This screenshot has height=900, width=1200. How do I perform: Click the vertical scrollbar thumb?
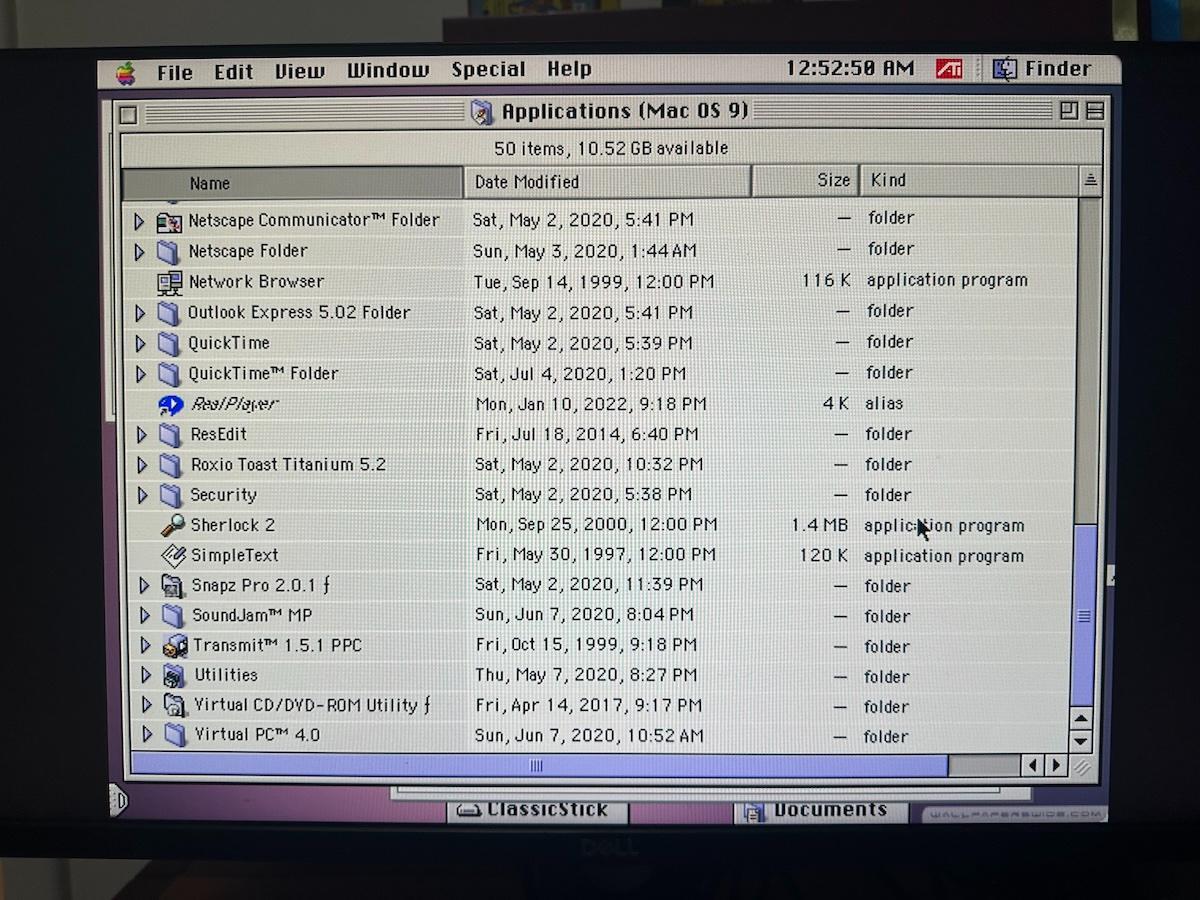pyautogui.click(x=1084, y=617)
